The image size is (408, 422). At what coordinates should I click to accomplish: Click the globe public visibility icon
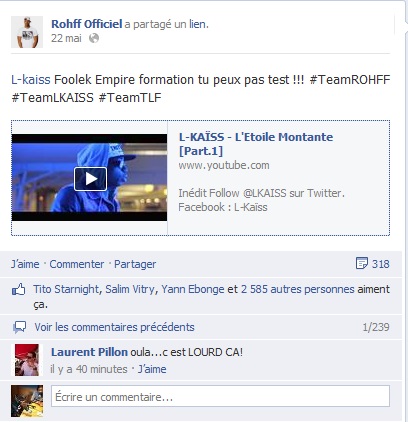[94, 38]
